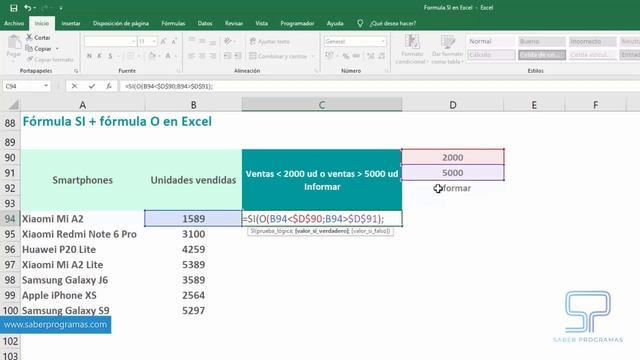Apply the Normal cell style
Viewport: 640px width, 360px height.
pos(491,41)
